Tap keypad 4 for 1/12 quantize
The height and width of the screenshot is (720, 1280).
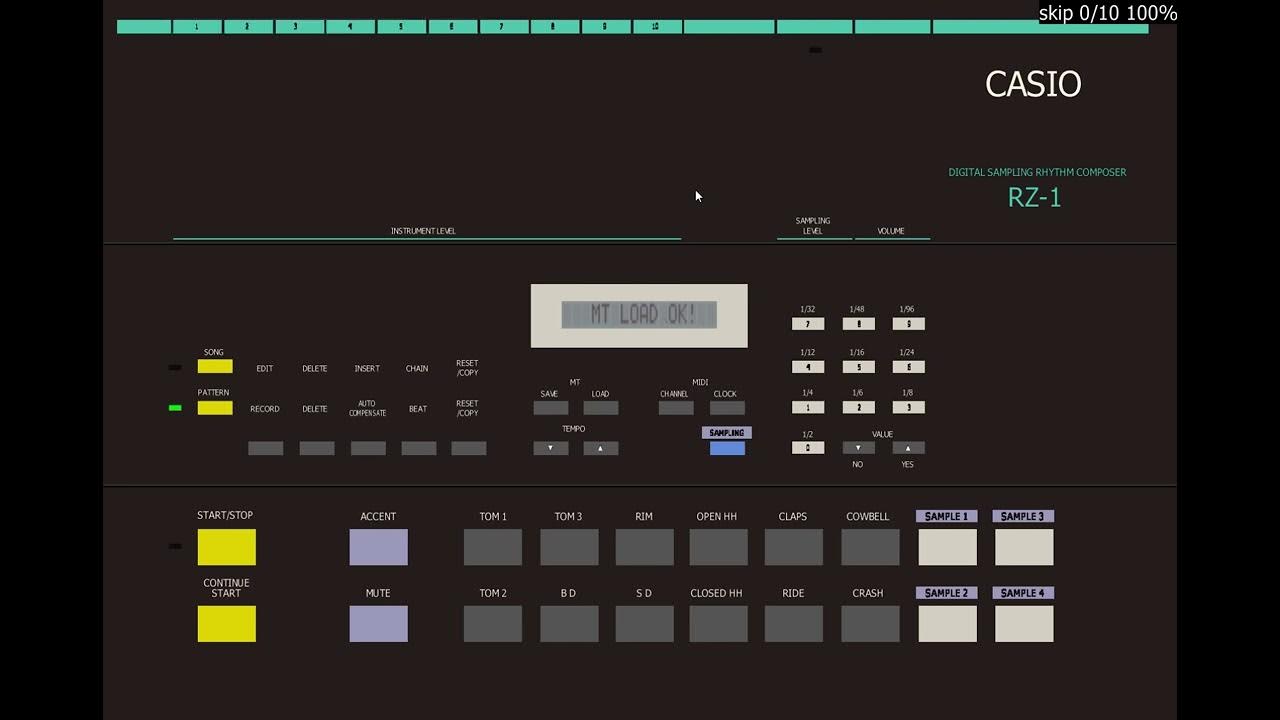click(808, 367)
